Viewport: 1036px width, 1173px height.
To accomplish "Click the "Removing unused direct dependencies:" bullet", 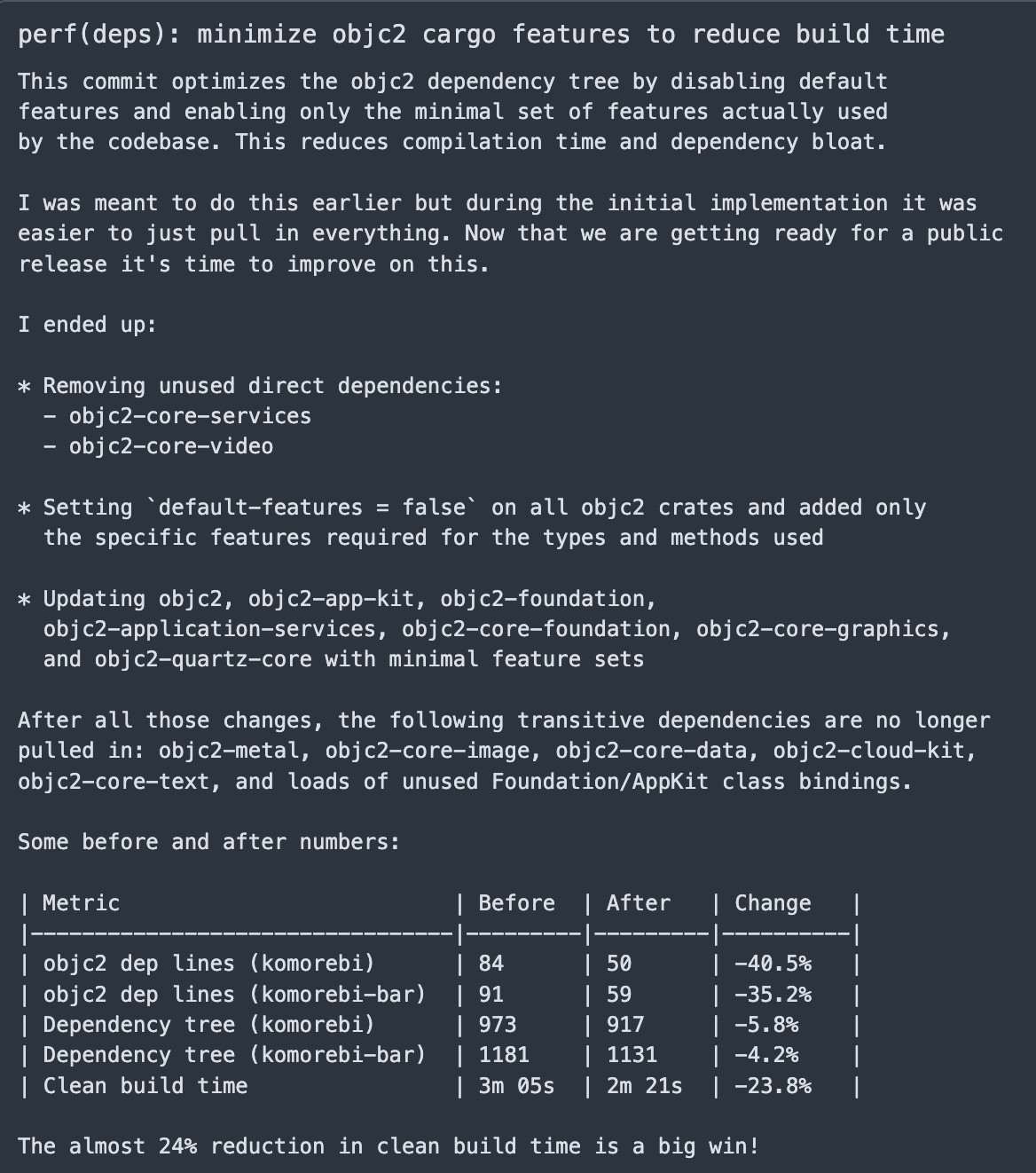I will tap(272, 386).
